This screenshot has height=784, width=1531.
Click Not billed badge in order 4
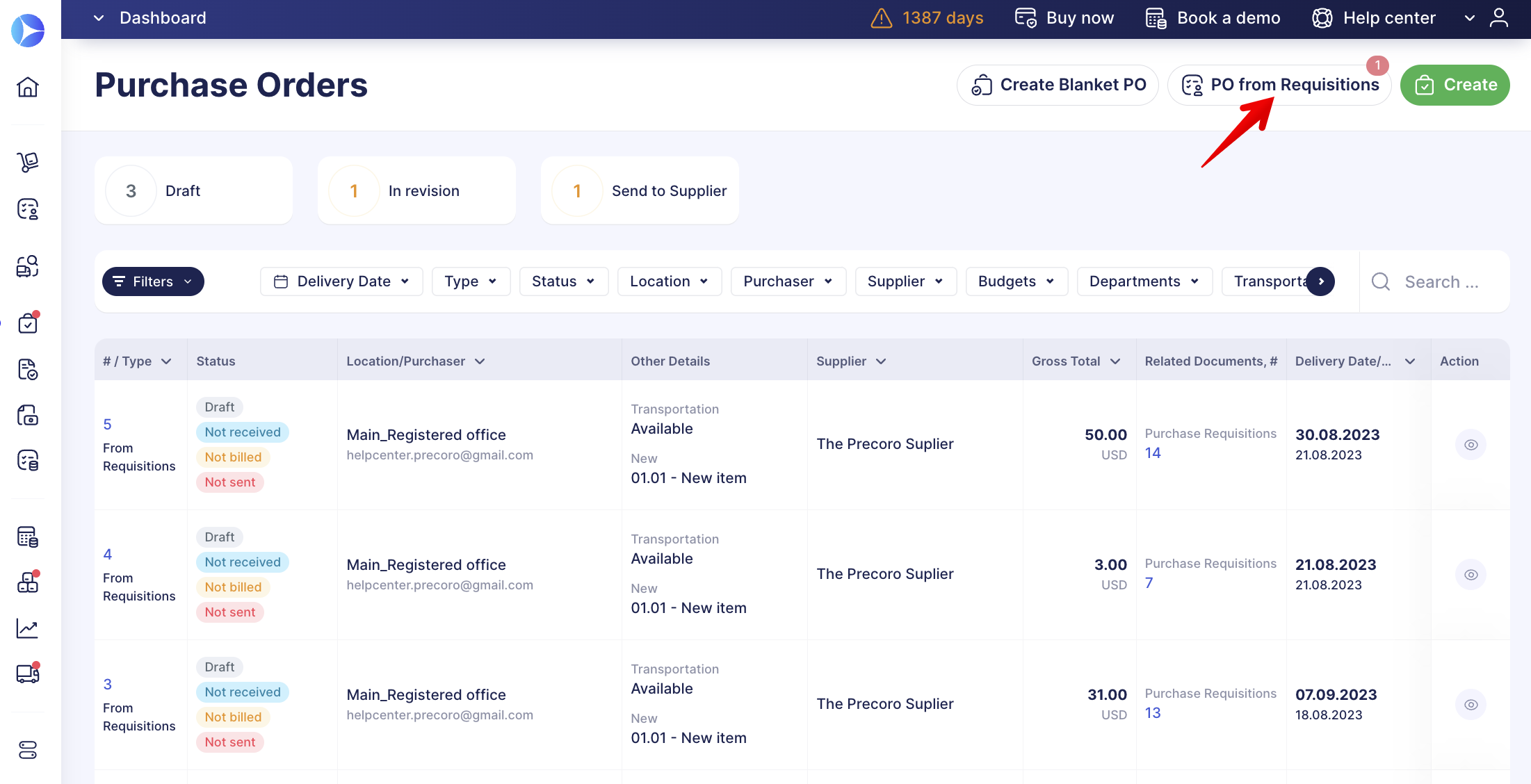[233, 587]
